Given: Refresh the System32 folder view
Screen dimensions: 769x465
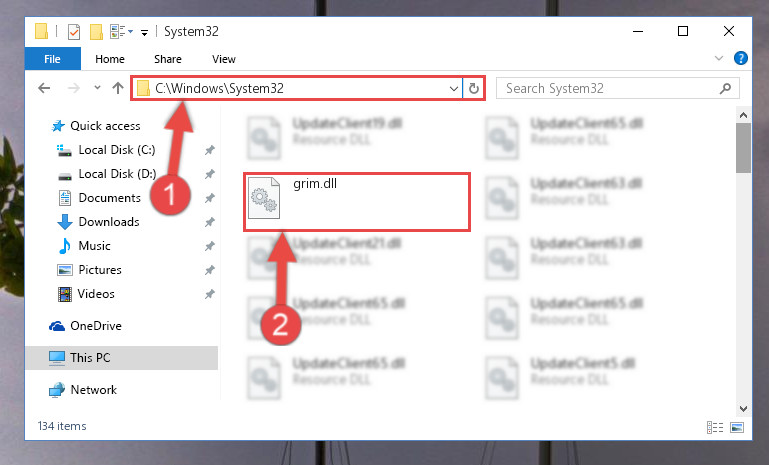Looking at the screenshot, I should pyautogui.click(x=473, y=88).
